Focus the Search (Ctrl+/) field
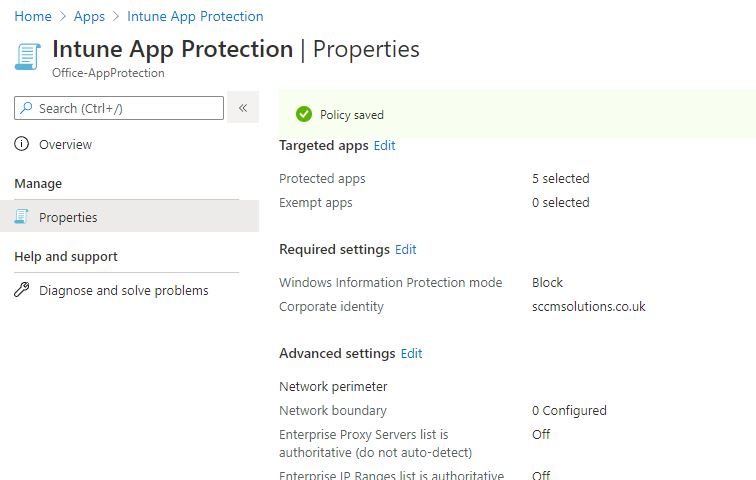 pyautogui.click(x=125, y=108)
